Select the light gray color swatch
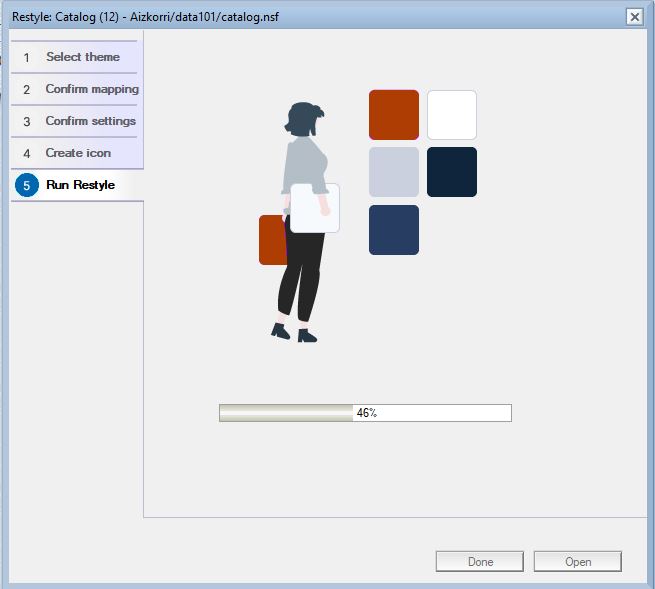Viewport: 655px width, 589px height. (x=394, y=172)
